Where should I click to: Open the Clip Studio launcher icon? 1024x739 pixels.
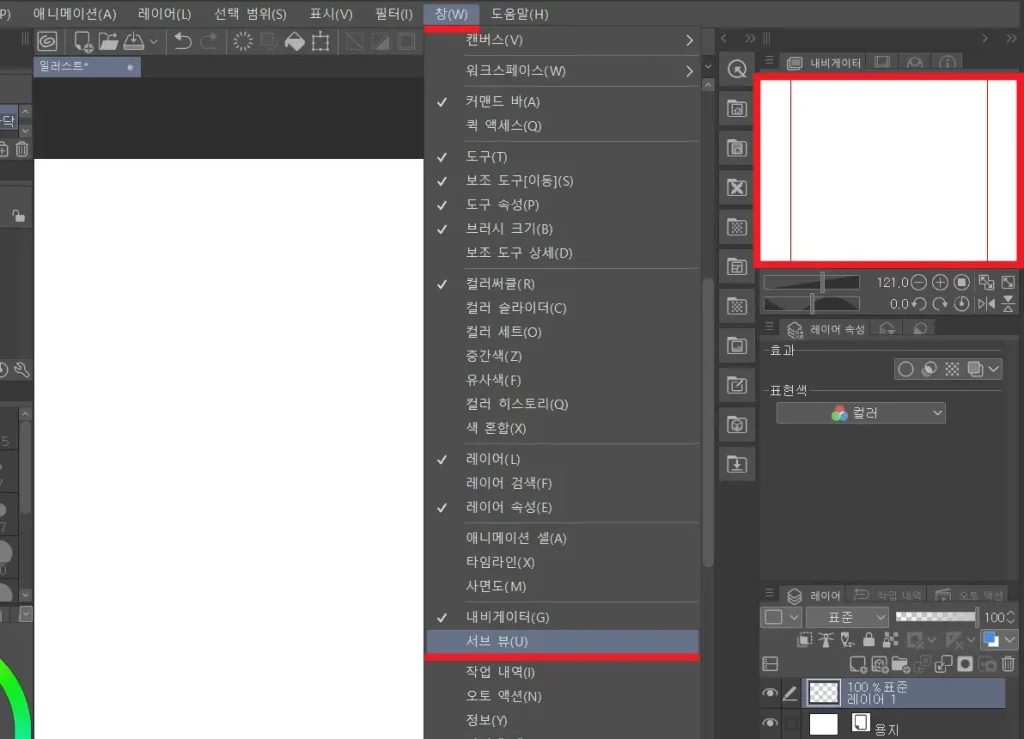47,41
